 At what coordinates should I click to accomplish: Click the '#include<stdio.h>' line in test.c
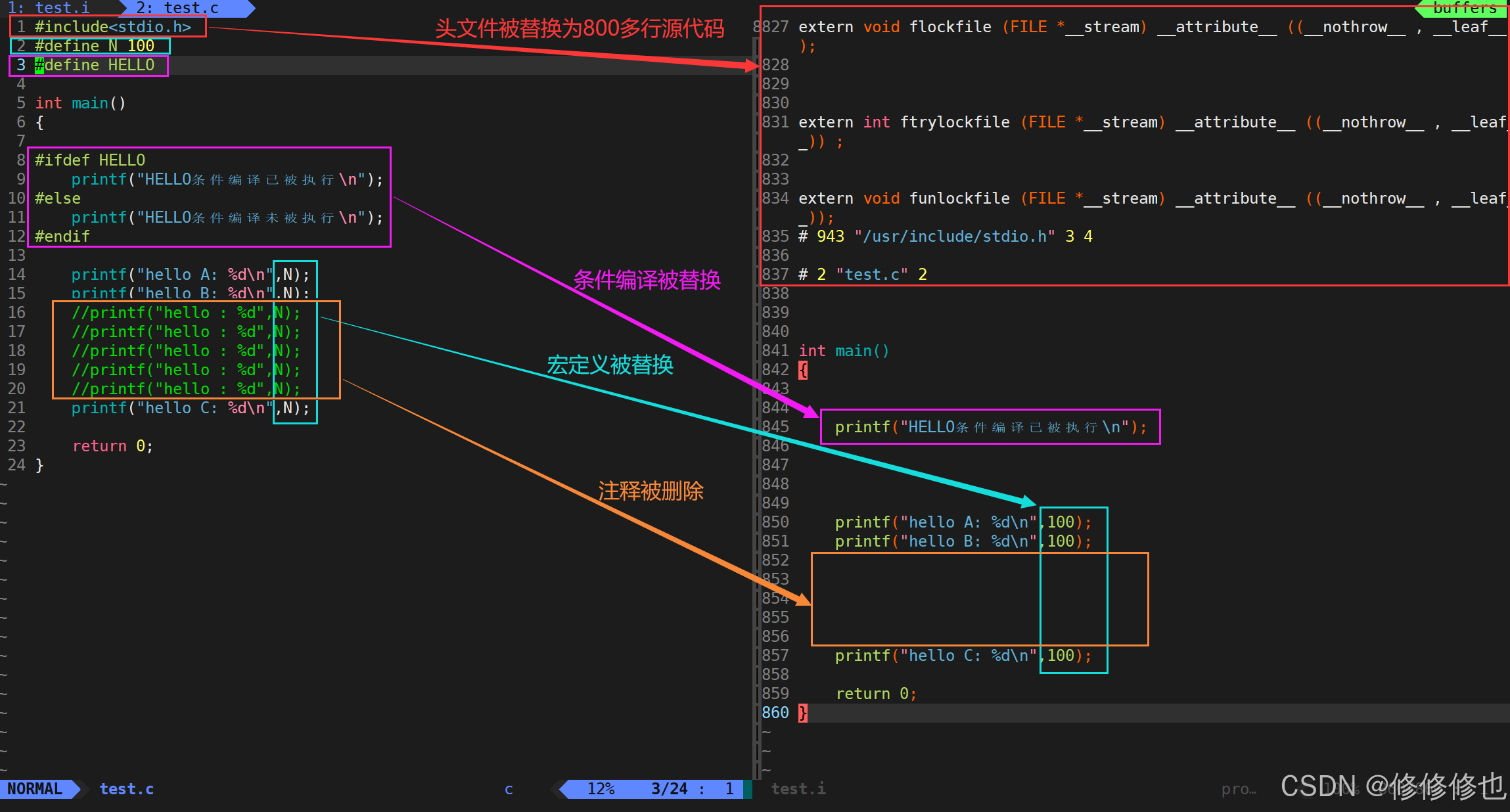[112, 27]
